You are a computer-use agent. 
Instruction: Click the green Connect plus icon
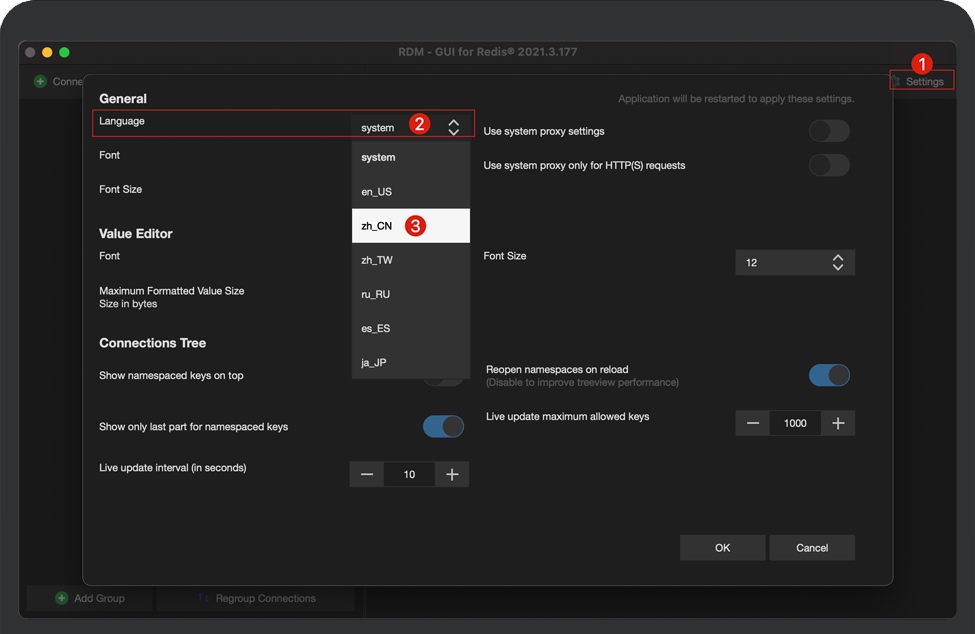click(x=40, y=81)
